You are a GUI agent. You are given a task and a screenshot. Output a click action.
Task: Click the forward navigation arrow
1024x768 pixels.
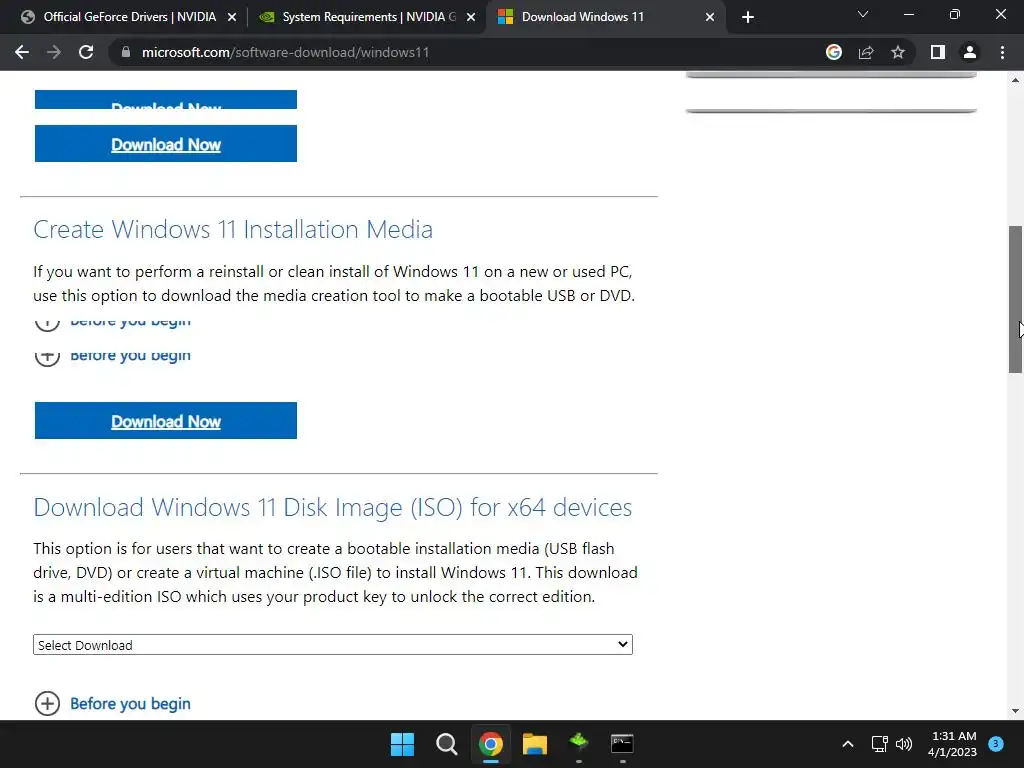(54, 52)
